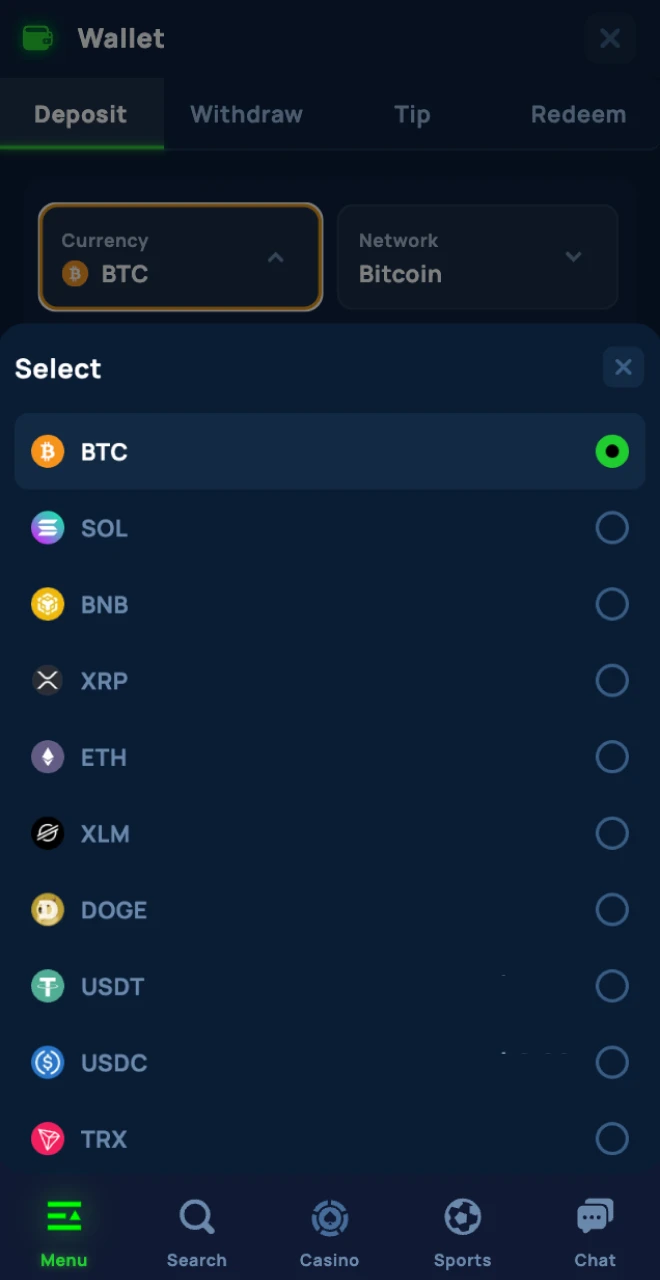
Task: Close the Select currency panel
Action: pyautogui.click(x=623, y=368)
